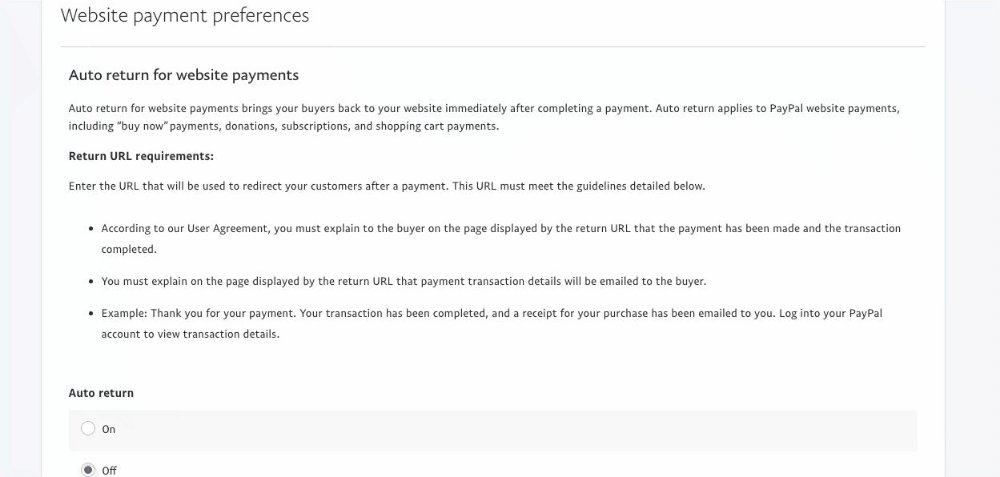Select the Off radio button for Auto return
Image resolution: width=1000 pixels, height=477 pixels.
click(88, 470)
